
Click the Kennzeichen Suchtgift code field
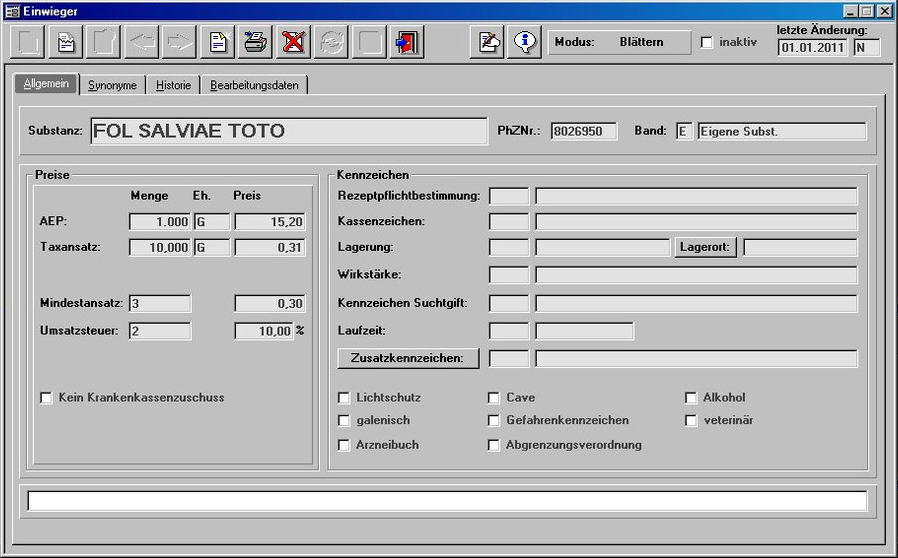pyautogui.click(x=509, y=304)
